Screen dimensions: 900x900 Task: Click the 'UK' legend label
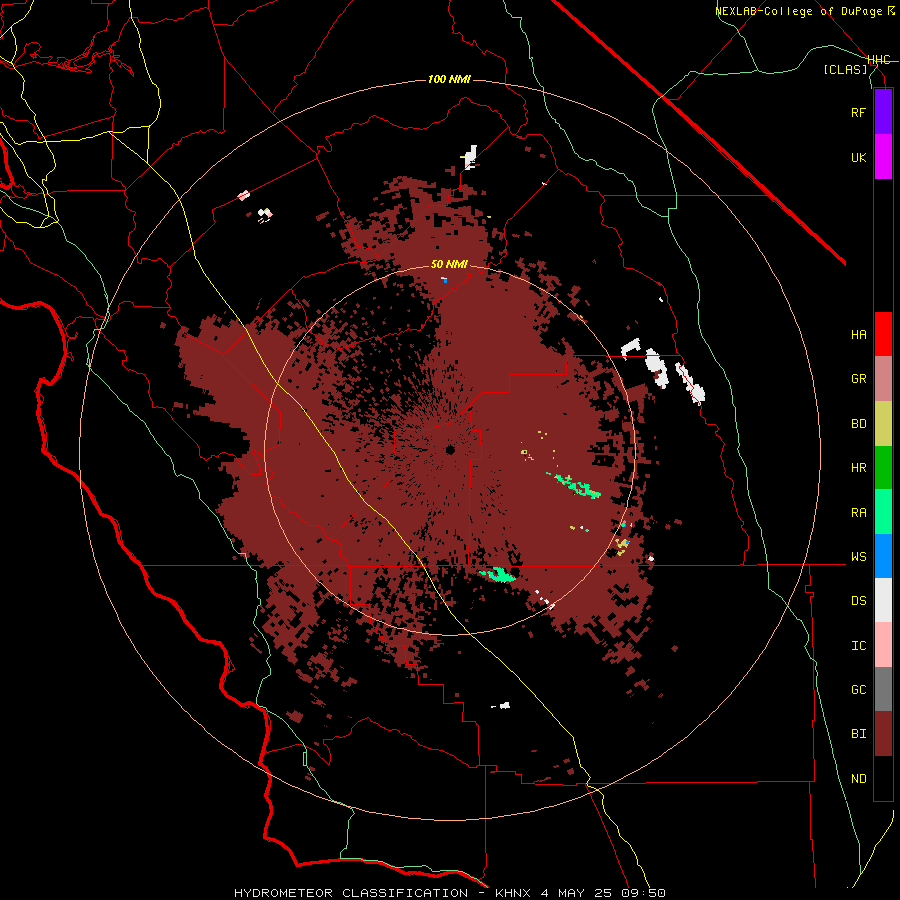tap(858, 157)
